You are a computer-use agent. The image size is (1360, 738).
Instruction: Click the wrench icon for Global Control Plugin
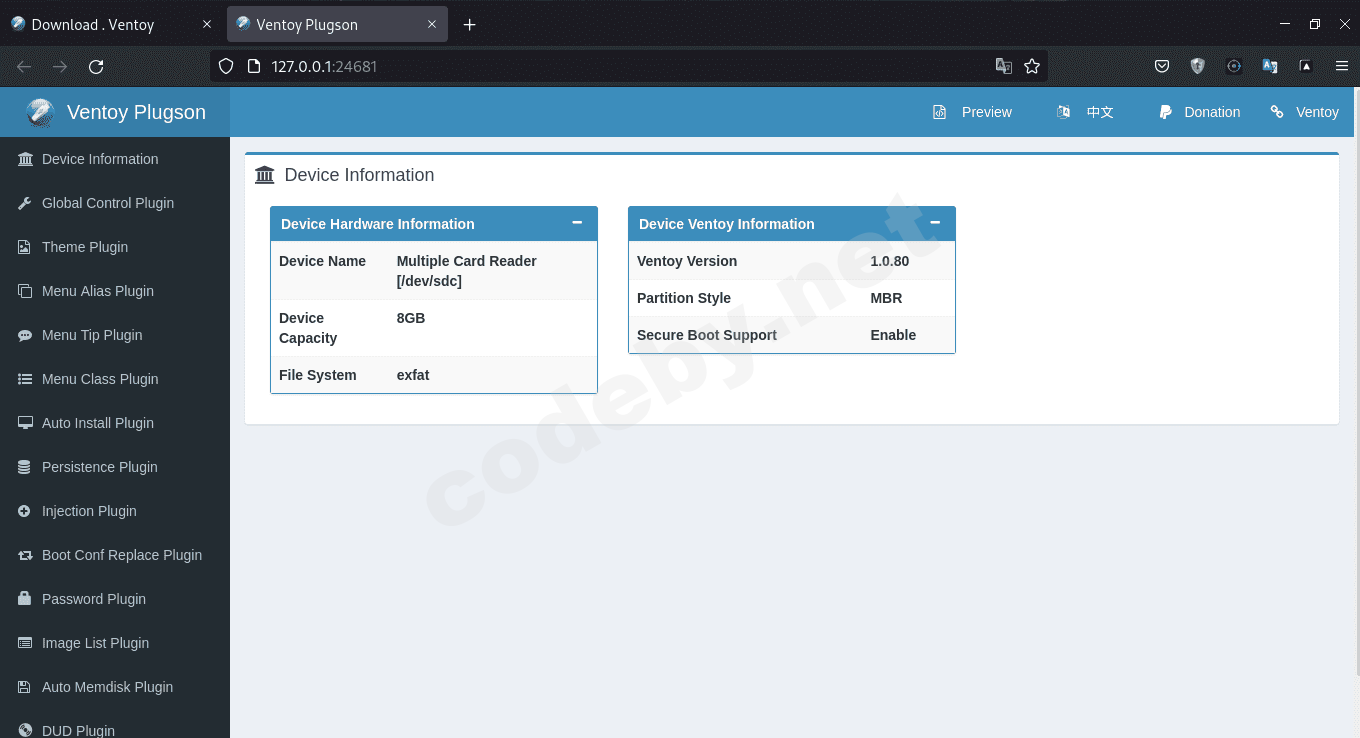pyautogui.click(x=25, y=203)
